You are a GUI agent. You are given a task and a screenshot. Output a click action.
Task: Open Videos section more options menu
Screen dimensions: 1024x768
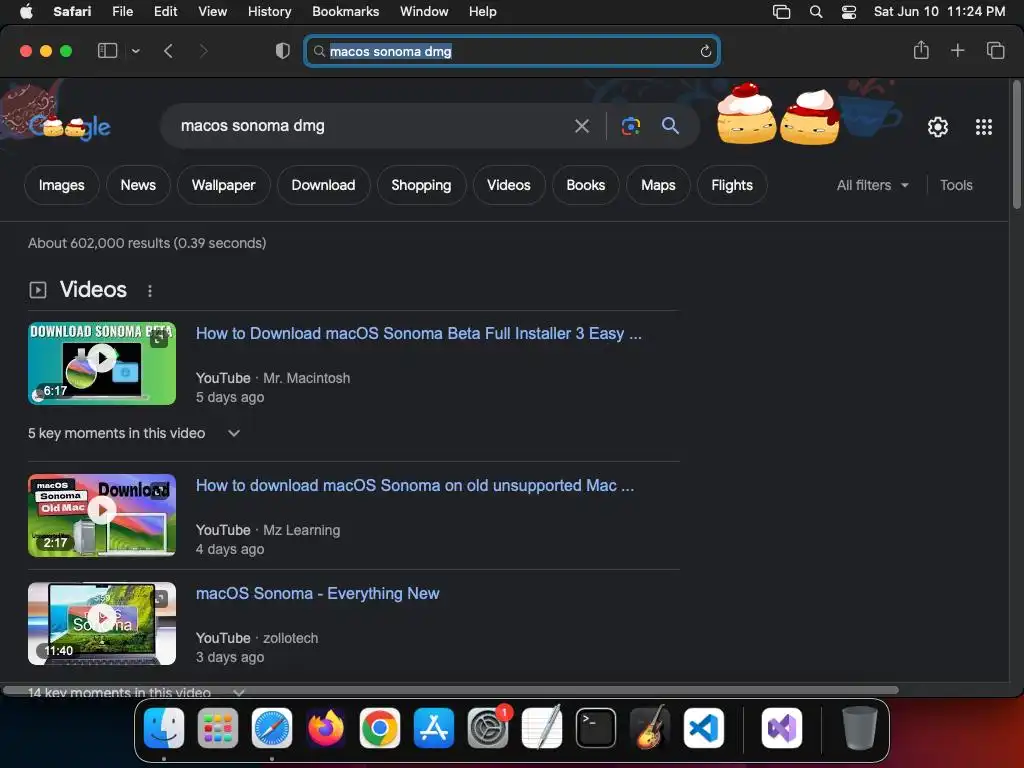click(150, 291)
